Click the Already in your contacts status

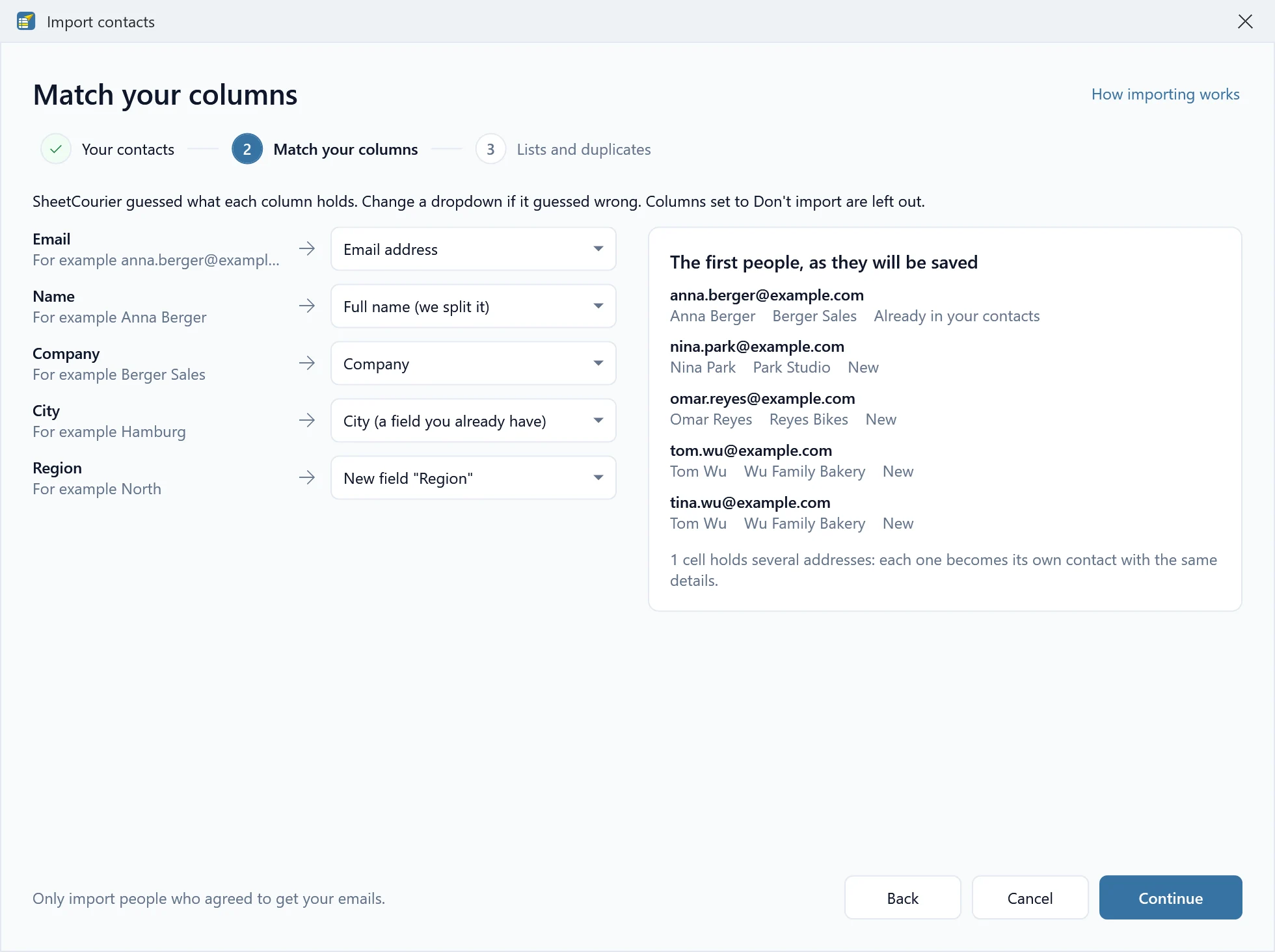(x=957, y=316)
